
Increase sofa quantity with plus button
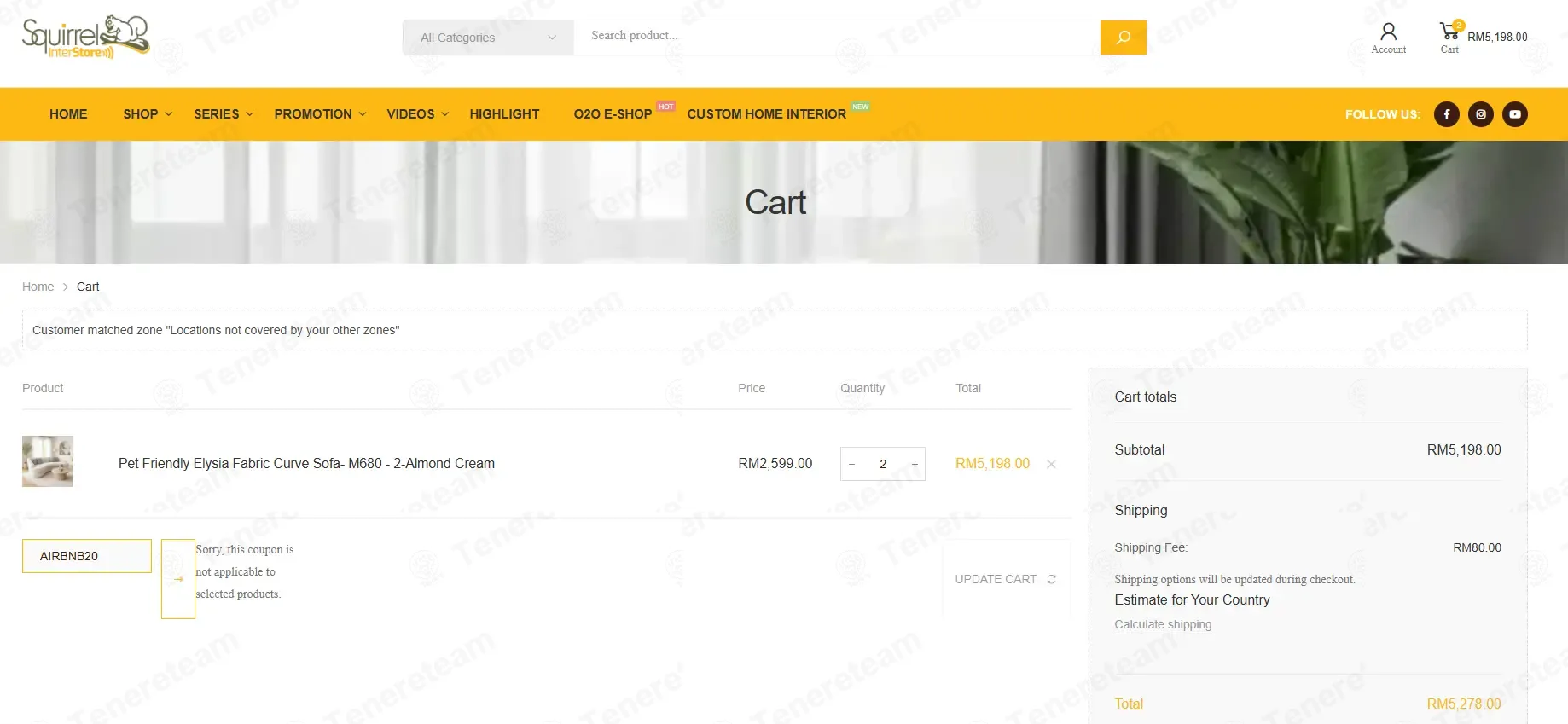coord(915,464)
